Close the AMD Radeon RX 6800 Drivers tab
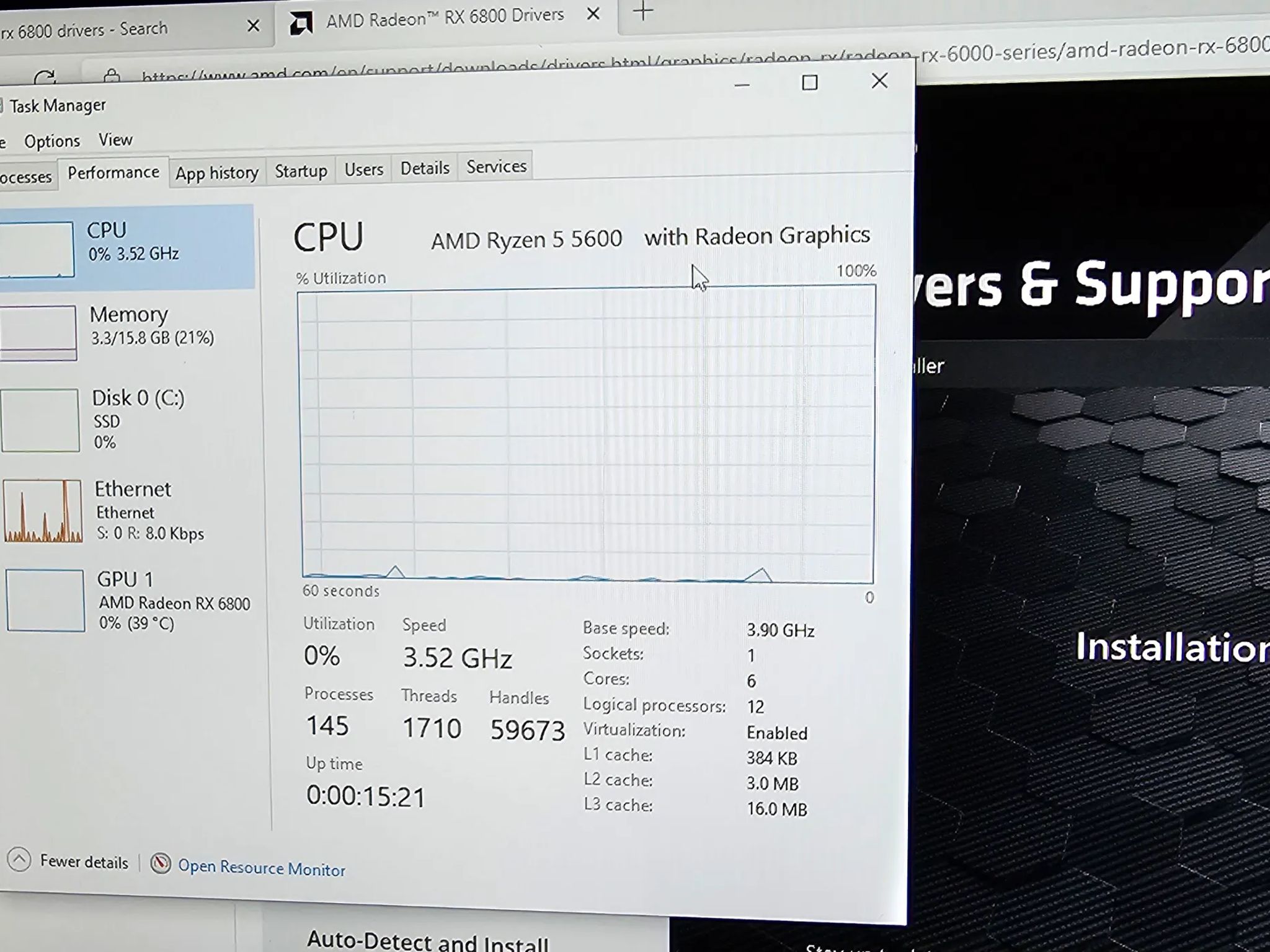The height and width of the screenshot is (952, 1270). (593, 13)
